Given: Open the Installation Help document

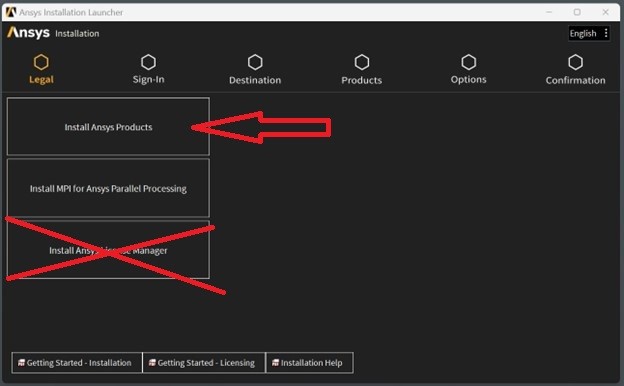Looking at the screenshot, I should (309, 363).
